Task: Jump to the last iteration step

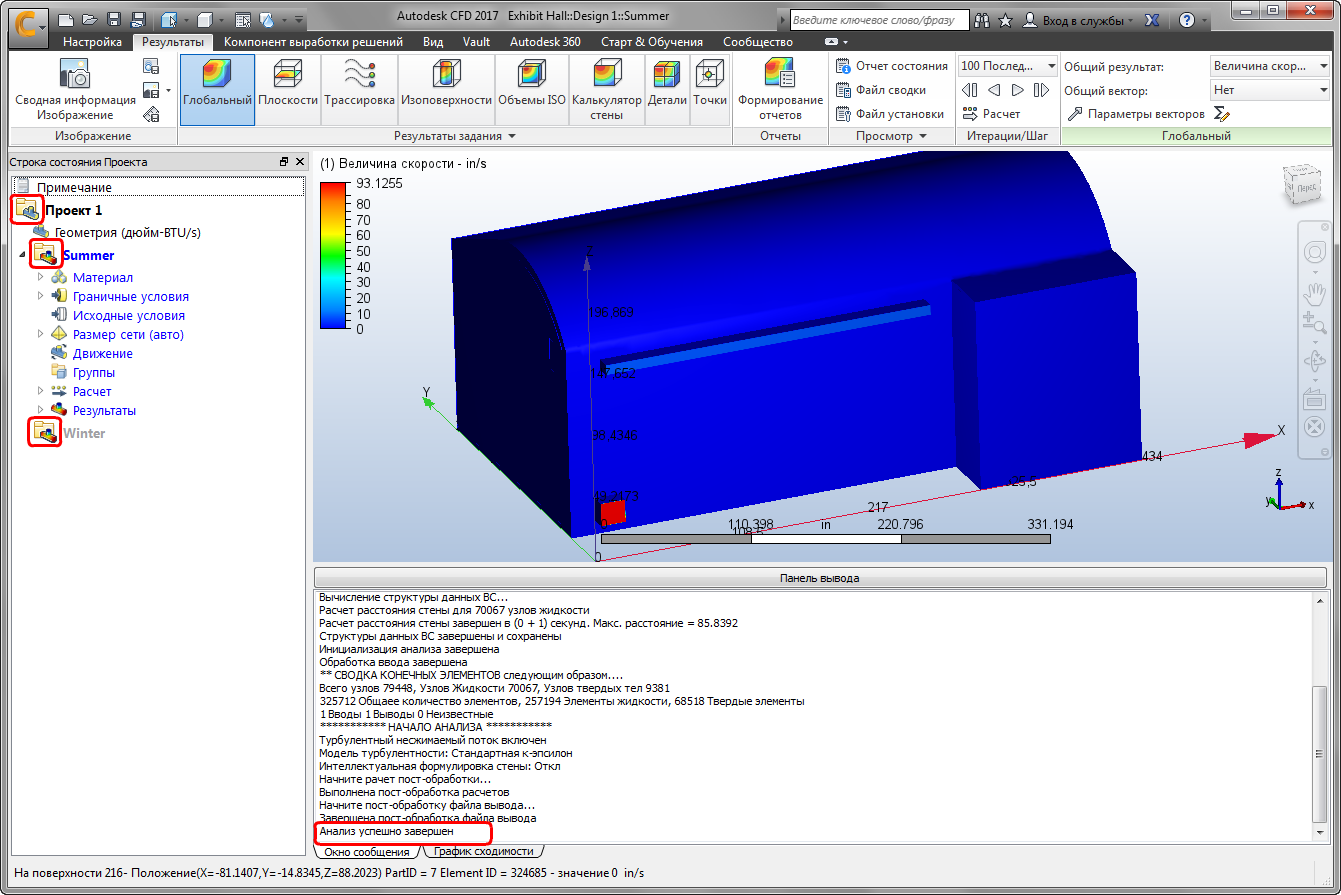Action: (x=1042, y=90)
